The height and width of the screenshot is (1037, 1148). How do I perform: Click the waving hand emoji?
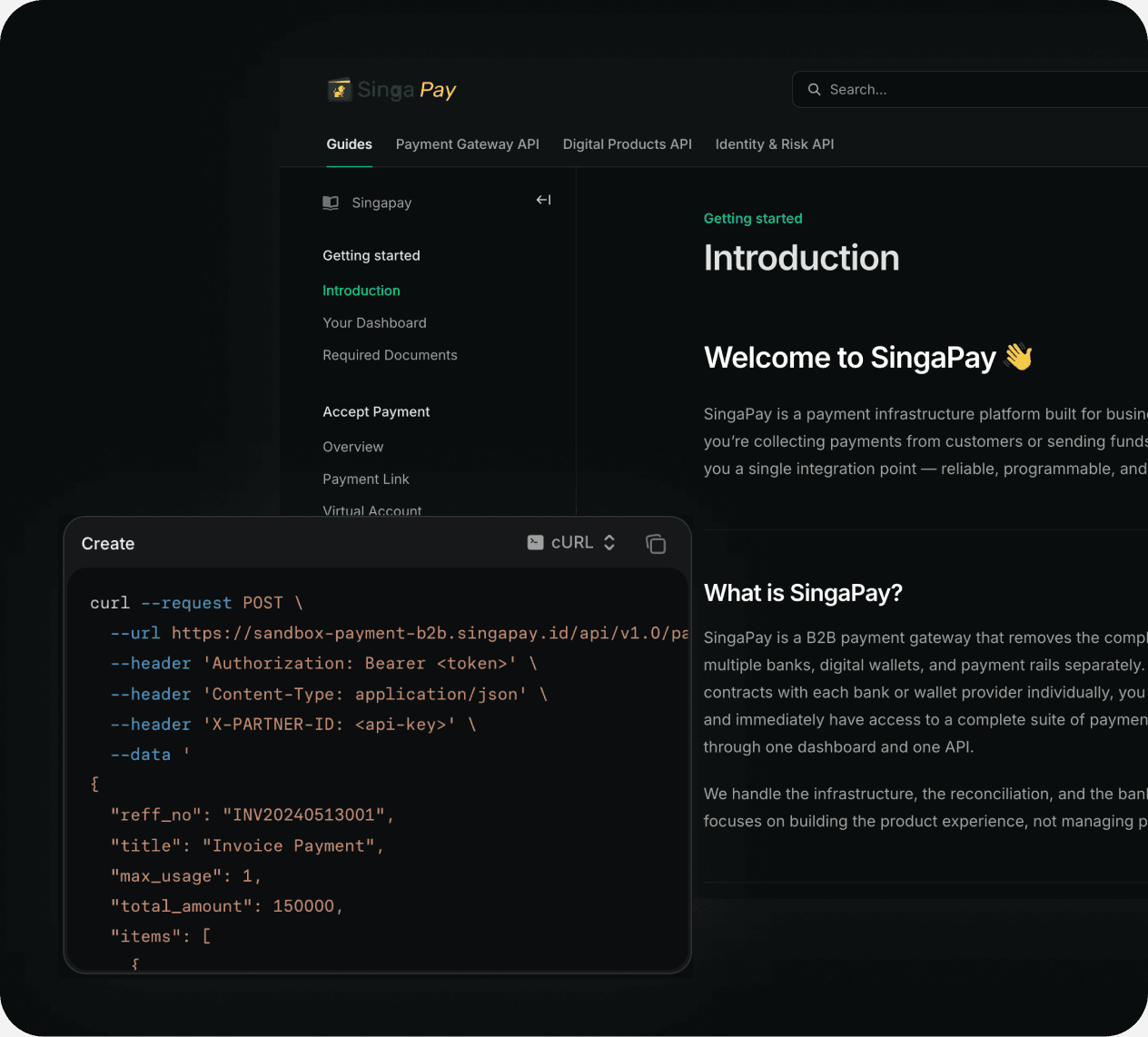click(1019, 356)
